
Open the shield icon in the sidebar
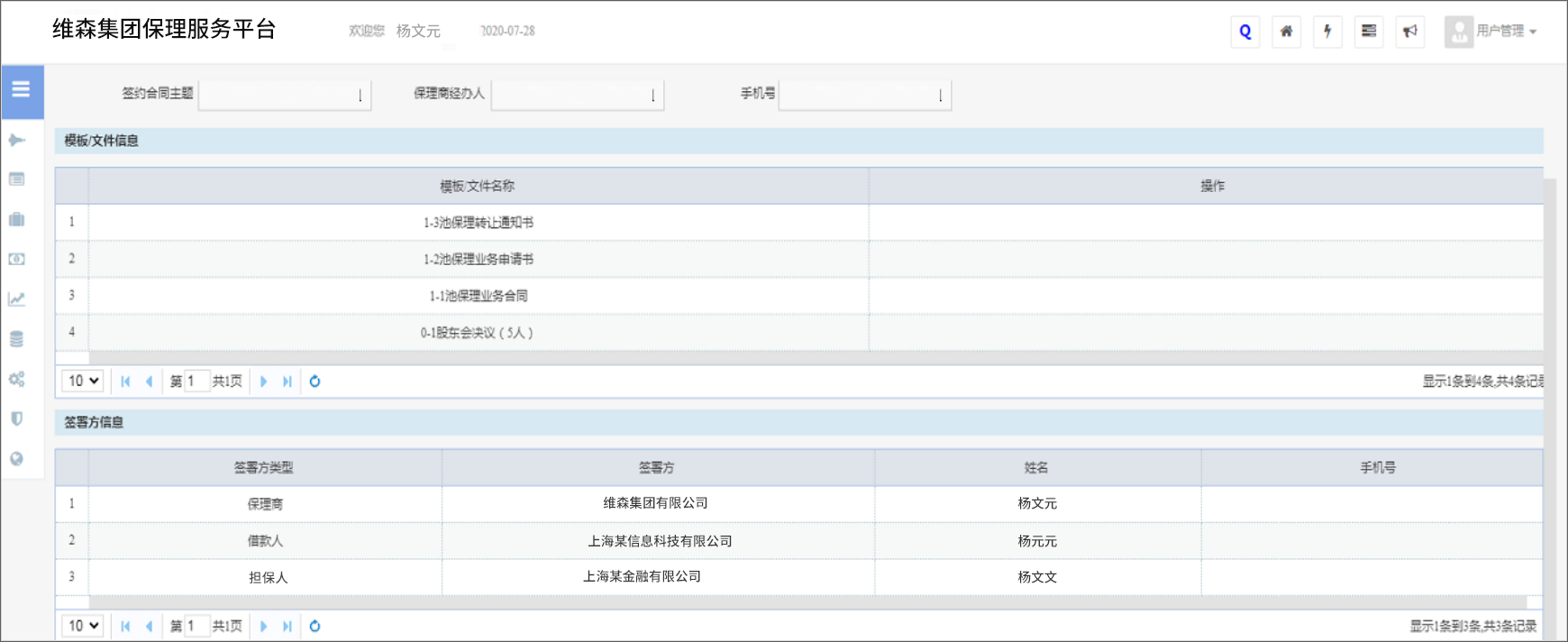16,418
